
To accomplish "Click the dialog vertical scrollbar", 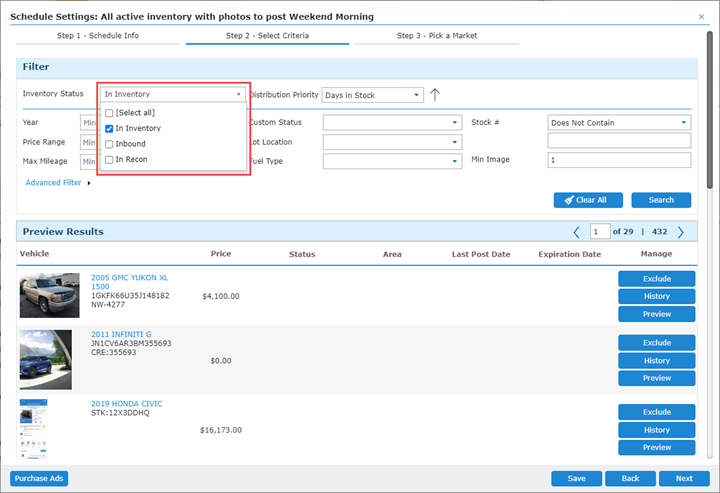I will [x=709, y=110].
